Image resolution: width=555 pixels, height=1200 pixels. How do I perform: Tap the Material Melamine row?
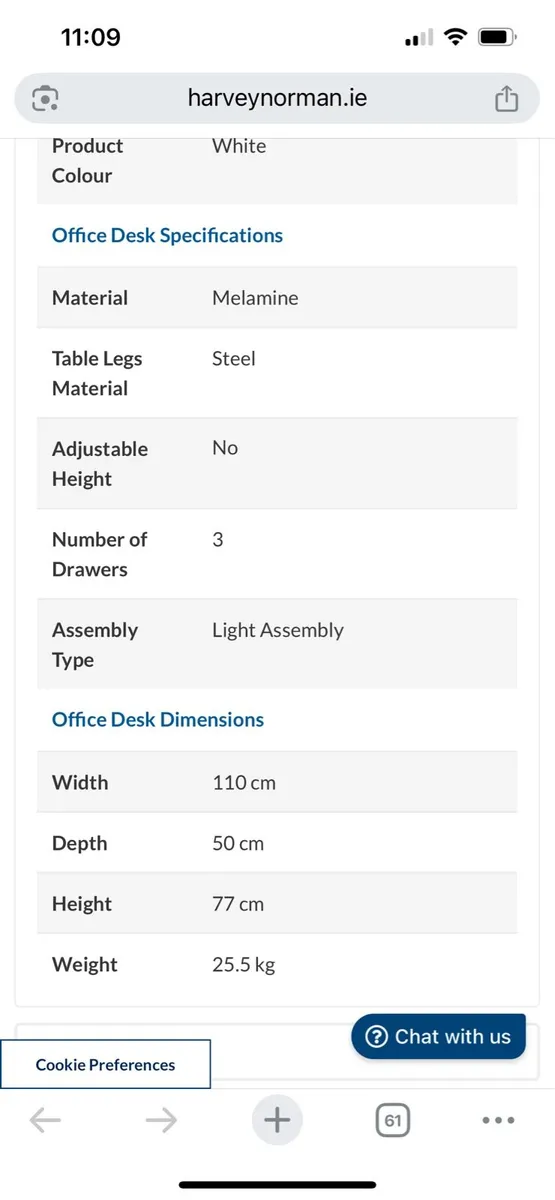point(277,297)
